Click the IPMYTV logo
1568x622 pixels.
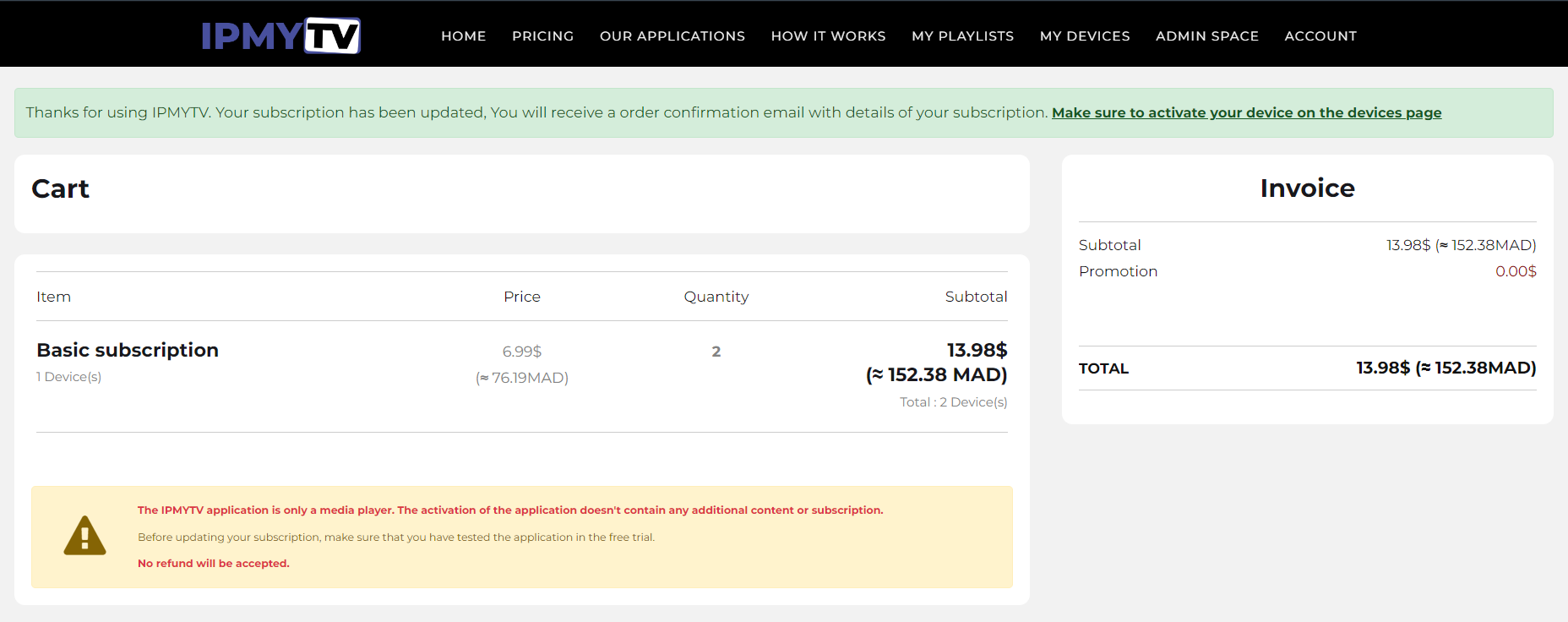280,35
